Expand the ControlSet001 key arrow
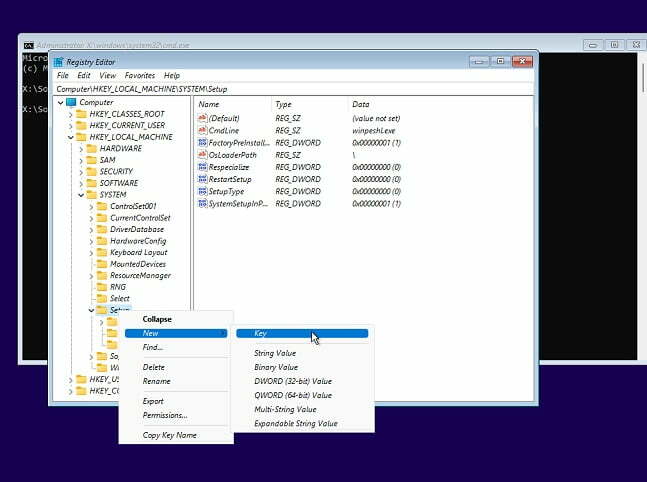 (x=91, y=206)
